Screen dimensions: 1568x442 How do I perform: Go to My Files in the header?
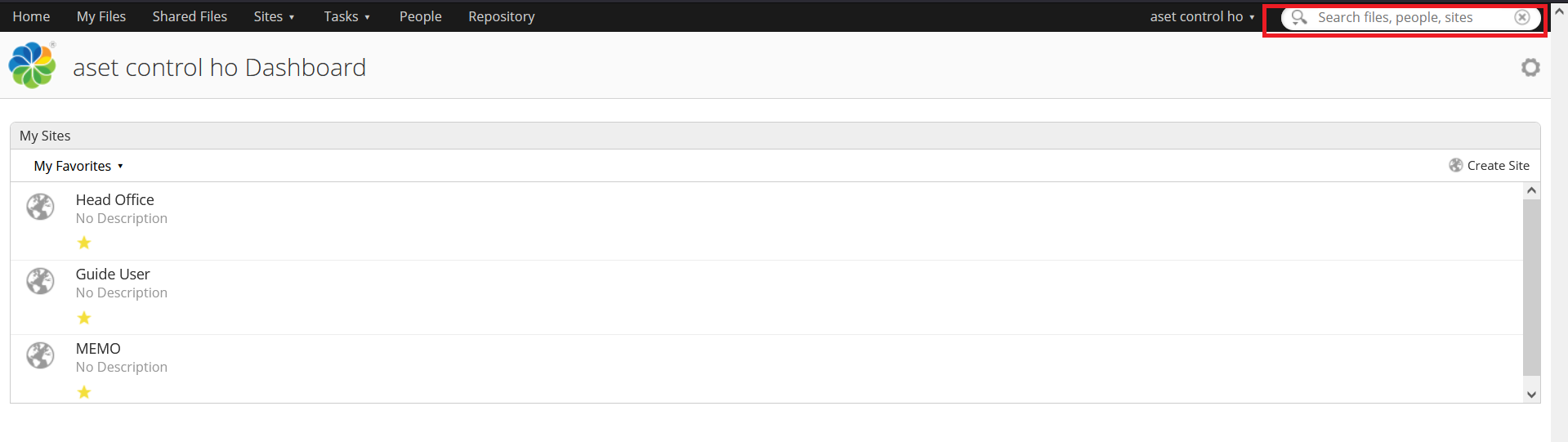pyautogui.click(x=101, y=16)
